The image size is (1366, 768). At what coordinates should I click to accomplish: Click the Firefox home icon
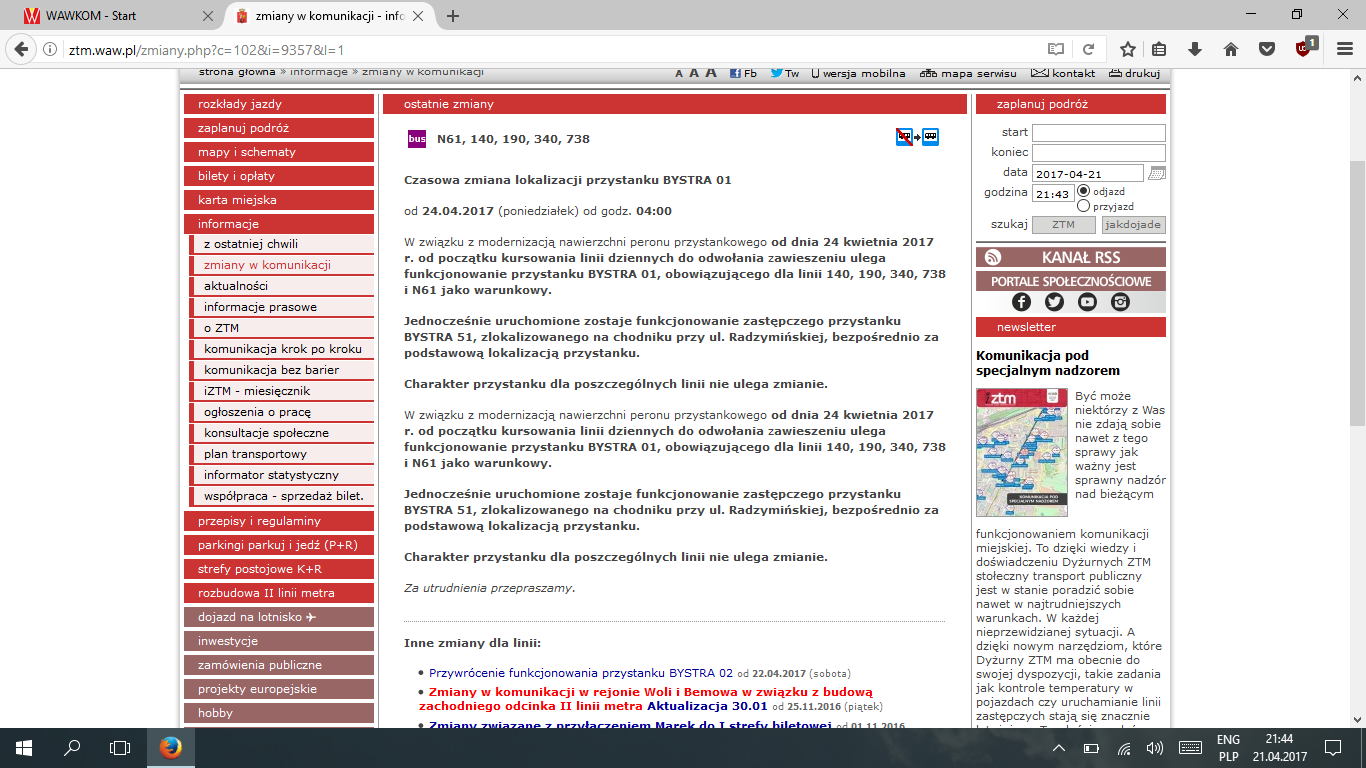tap(1231, 49)
